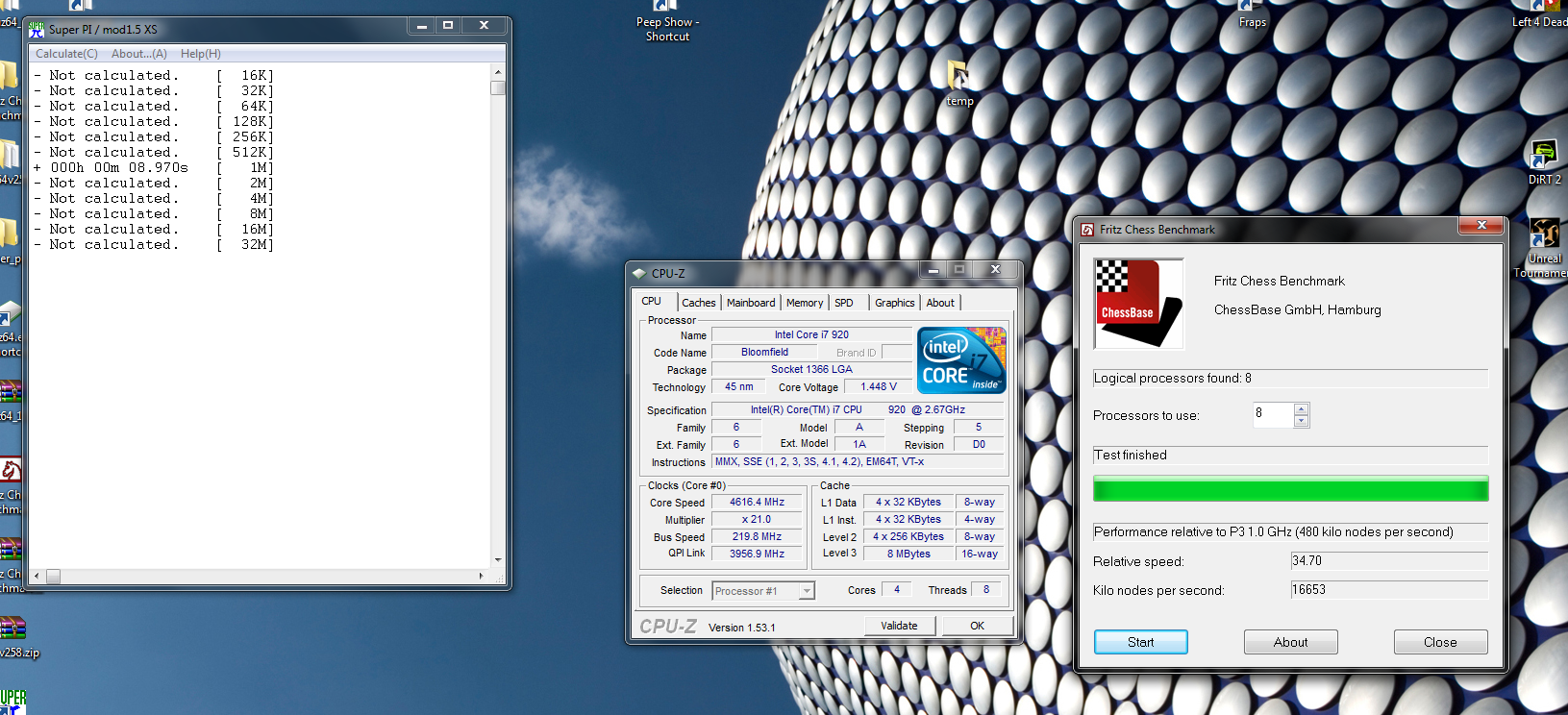Switch to the Memory tab in CPU-Z
Image resolution: width=1568 pixels, height=715 pixels.
805,303
